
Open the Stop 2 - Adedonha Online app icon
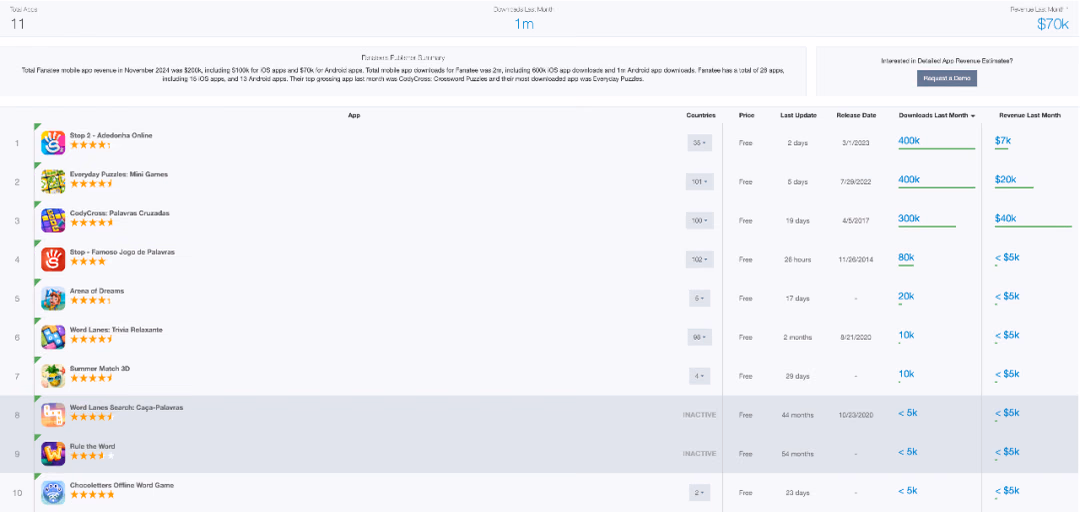pyautogui.click(x=53, y=143)
